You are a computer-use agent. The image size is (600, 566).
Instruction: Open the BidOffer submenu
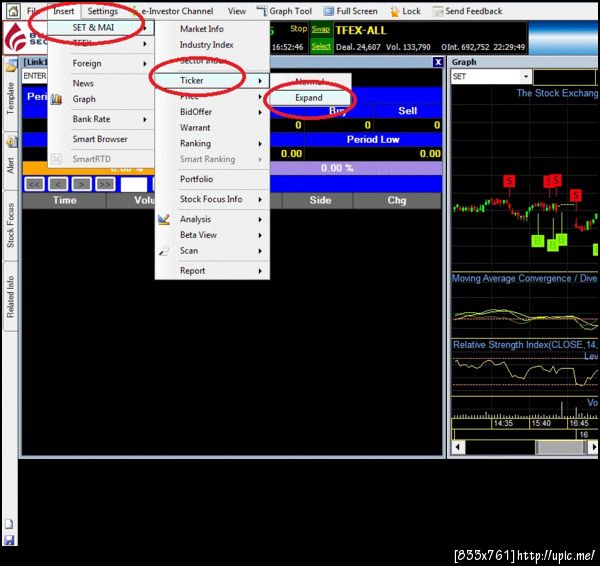(x=212, y=112)
